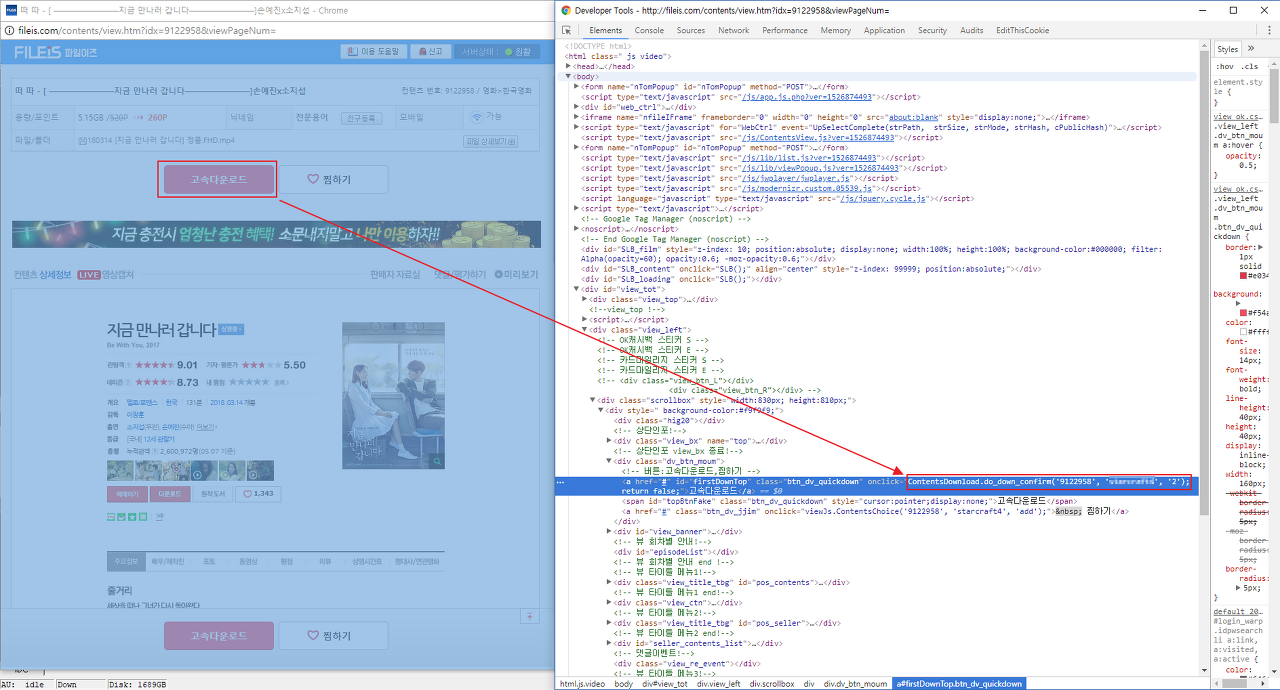This screenshot has width=1280, height=690.
Task: Toggle the .cls class editor option
Action: [1250, 66]
